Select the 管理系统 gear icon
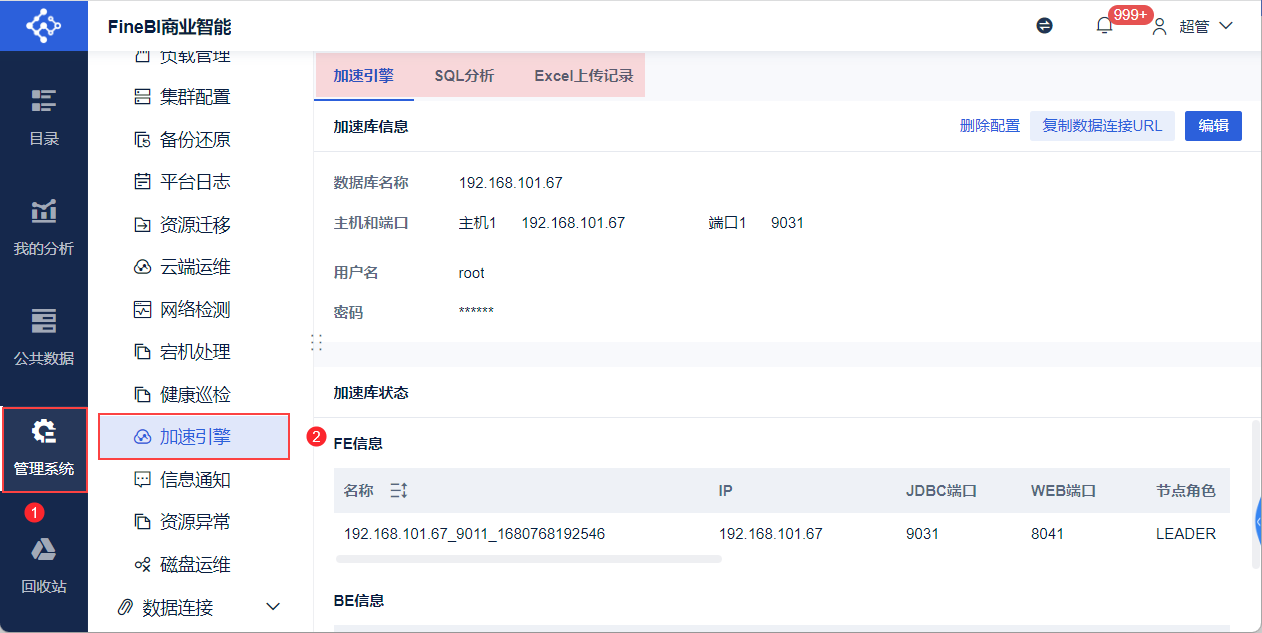This screenshot has height=633, width=1262. pos(44,432)
